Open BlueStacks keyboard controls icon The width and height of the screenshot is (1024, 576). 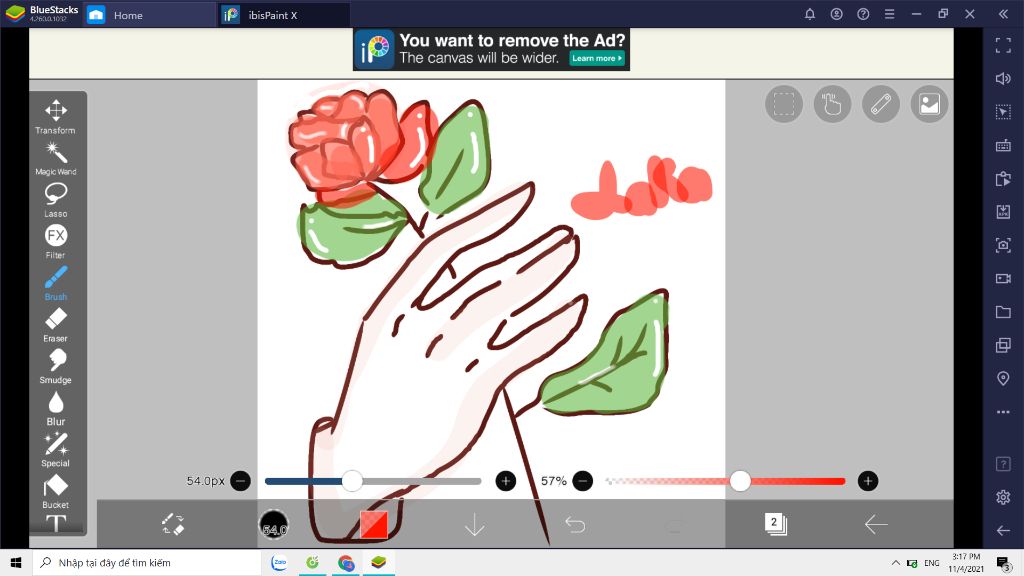[x=1003, y=145]
